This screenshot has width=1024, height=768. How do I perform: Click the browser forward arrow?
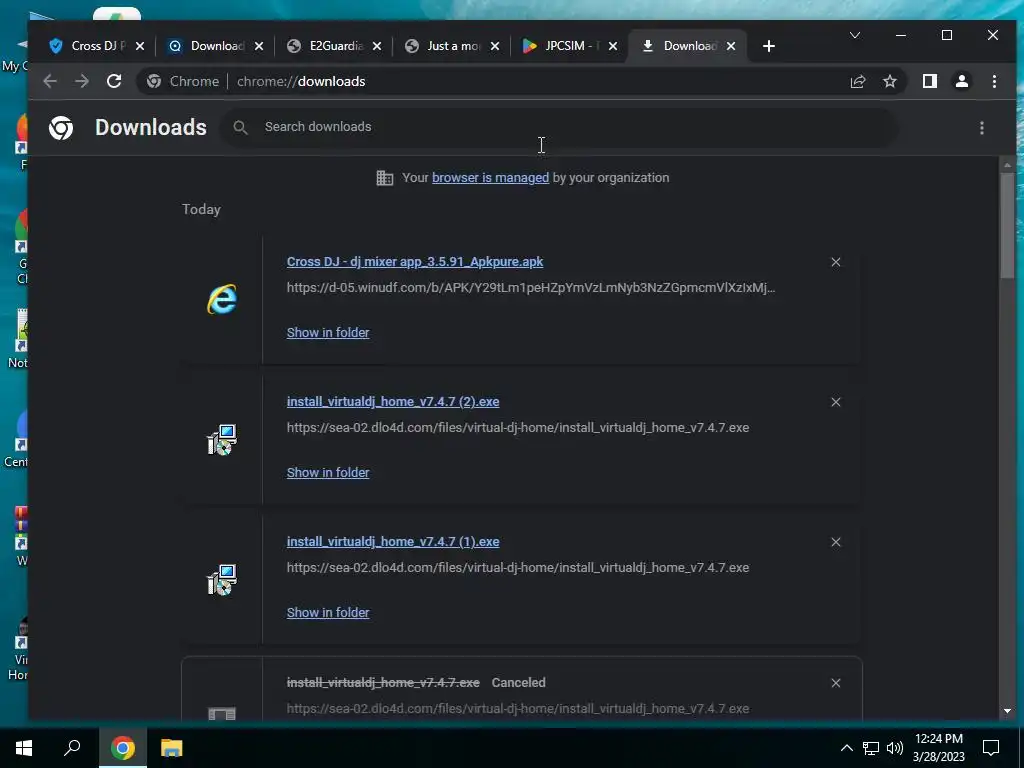pos(82,81)
